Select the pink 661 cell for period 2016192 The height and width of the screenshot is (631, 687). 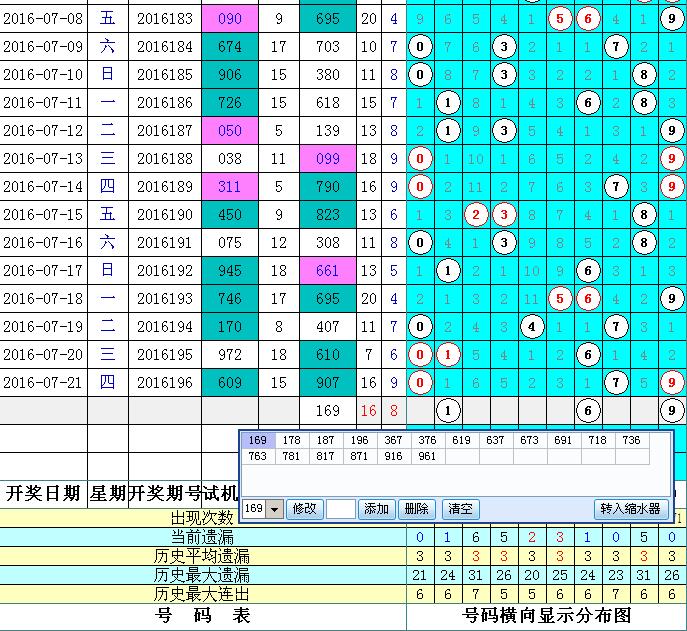(328, 270)
